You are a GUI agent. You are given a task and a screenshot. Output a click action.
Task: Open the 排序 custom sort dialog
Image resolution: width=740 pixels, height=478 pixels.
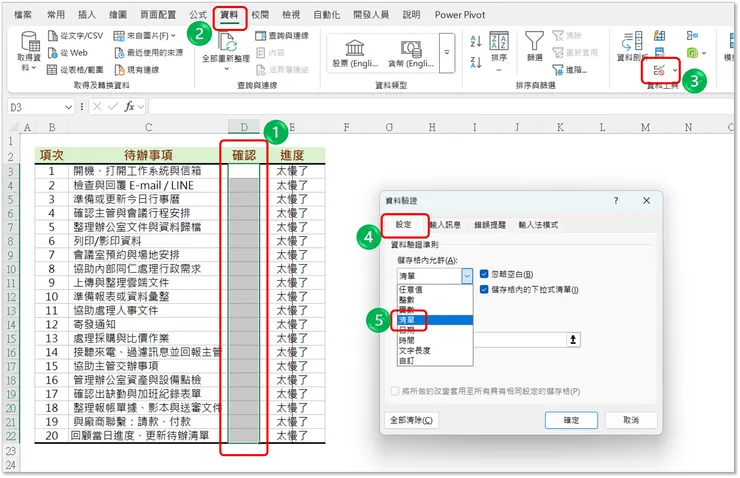click(x=499, y=47)
